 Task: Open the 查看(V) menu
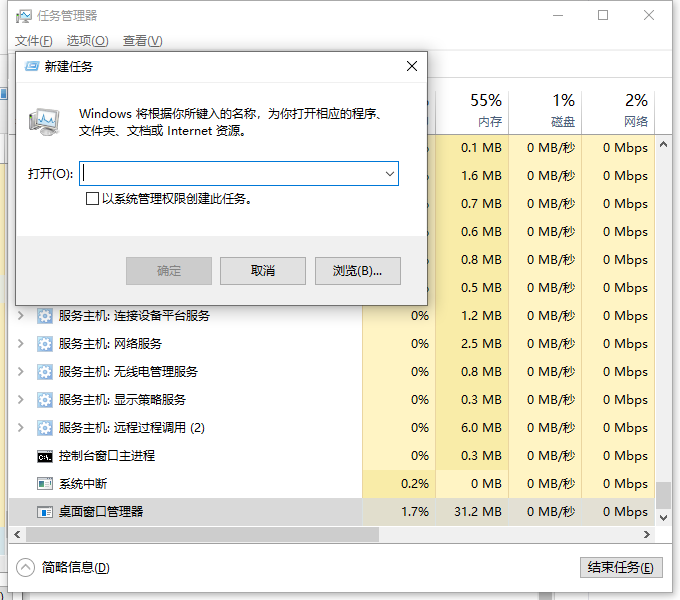(142, 41)
